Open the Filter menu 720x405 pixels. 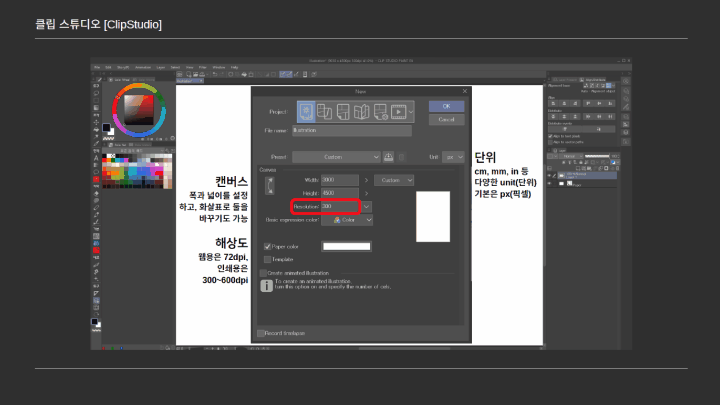(x=202, y=68)
